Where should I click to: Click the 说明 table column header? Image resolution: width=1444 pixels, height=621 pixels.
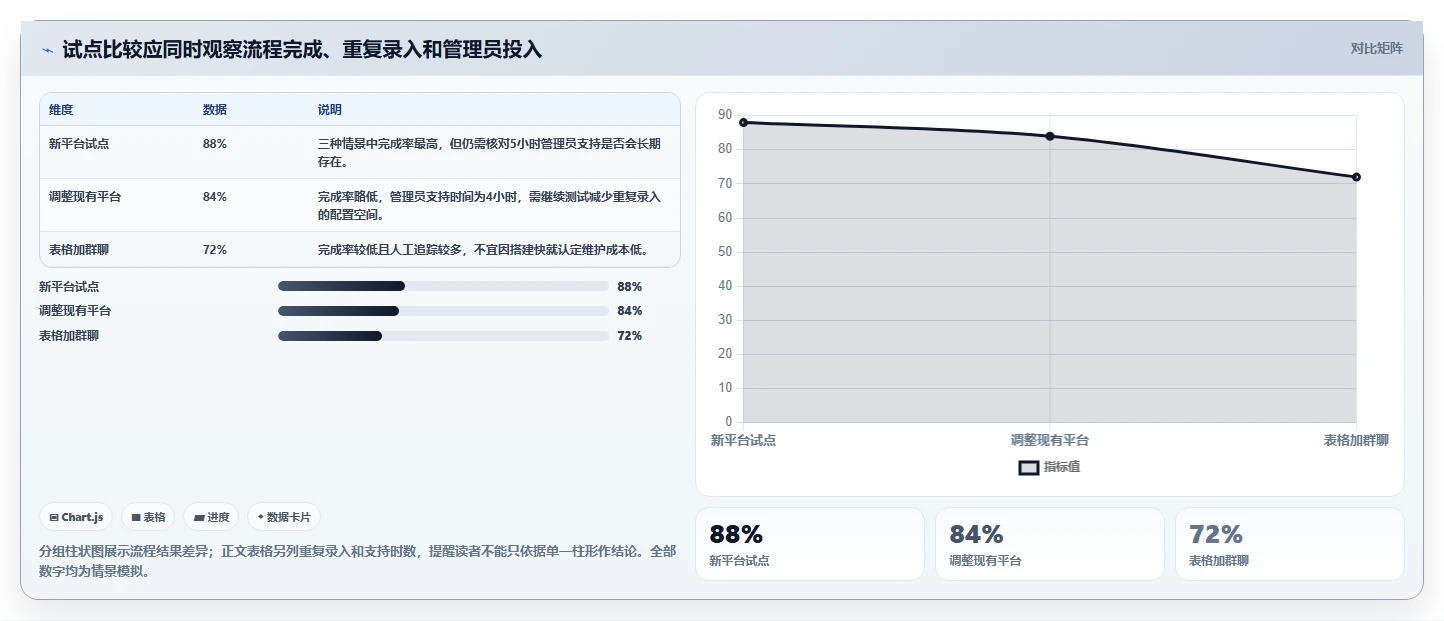[330, 110]
